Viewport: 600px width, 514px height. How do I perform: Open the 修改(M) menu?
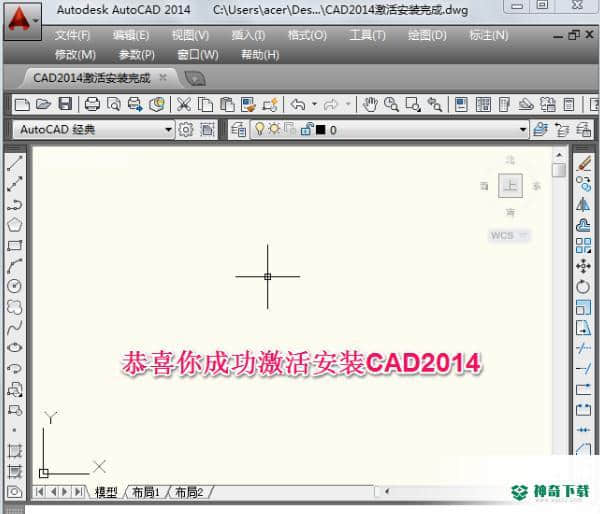(75, 55)
